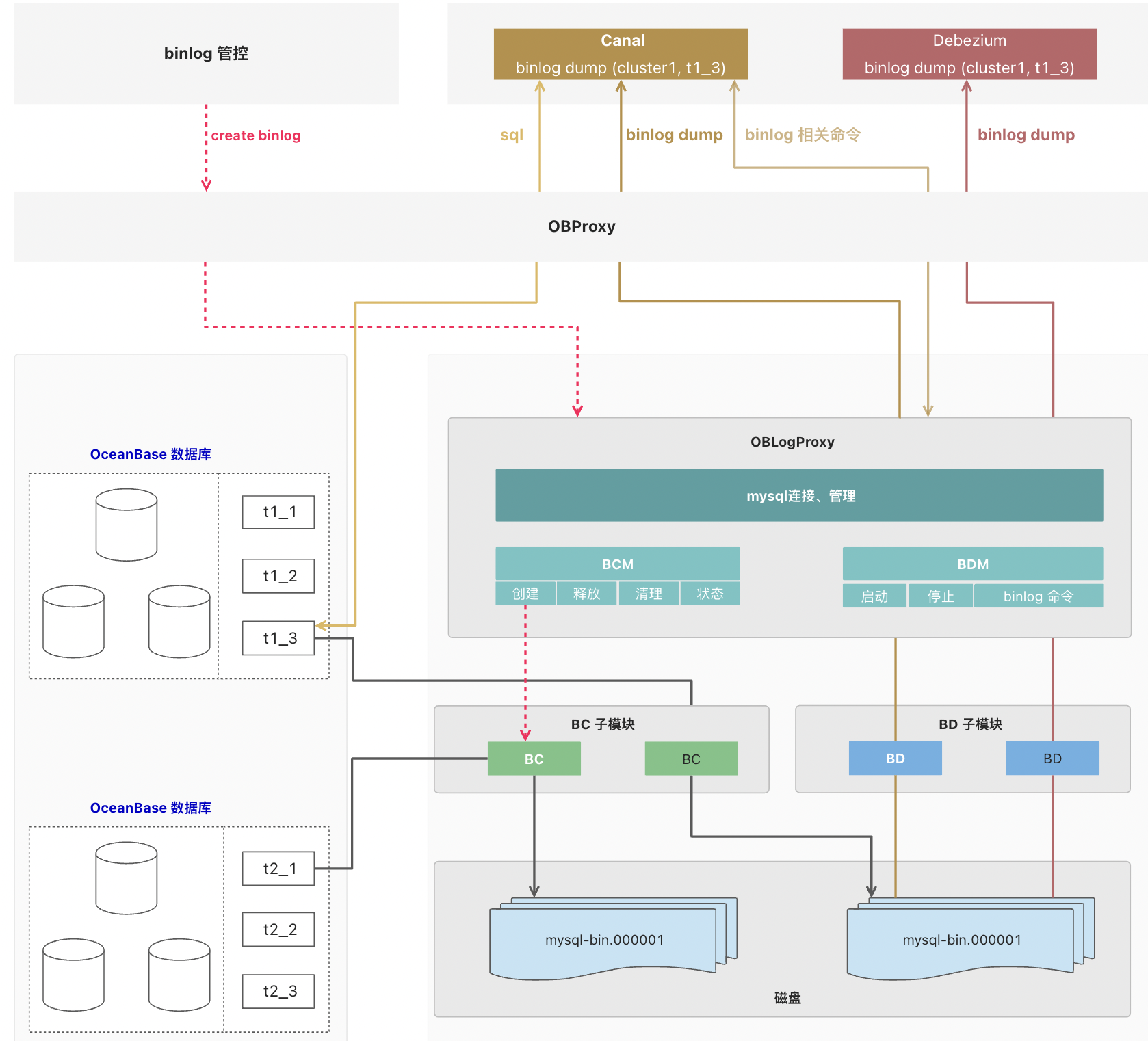Image resolution: width=1148 pixels, height=1041 pixels.
Task: Toggle the 启动 option under BDM
Action: (874, 596)
